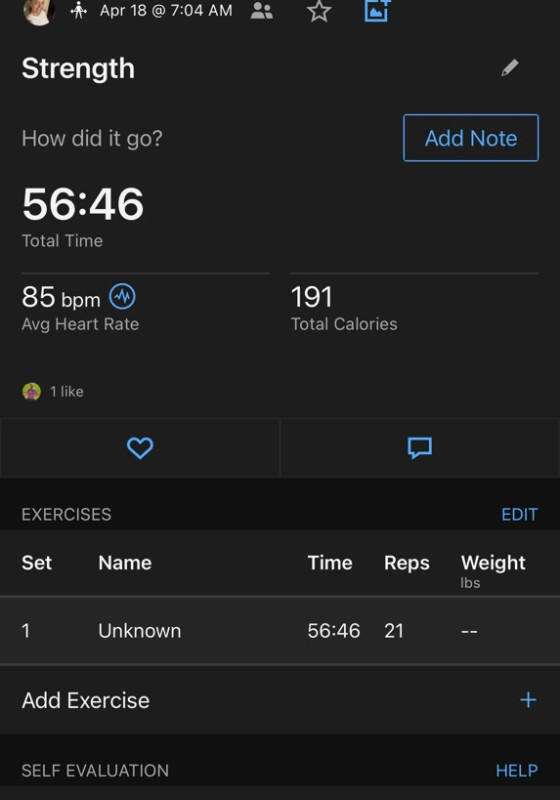Tap the plus icon to add exercise
Screen dimensions: 560x800
point(528,699)
